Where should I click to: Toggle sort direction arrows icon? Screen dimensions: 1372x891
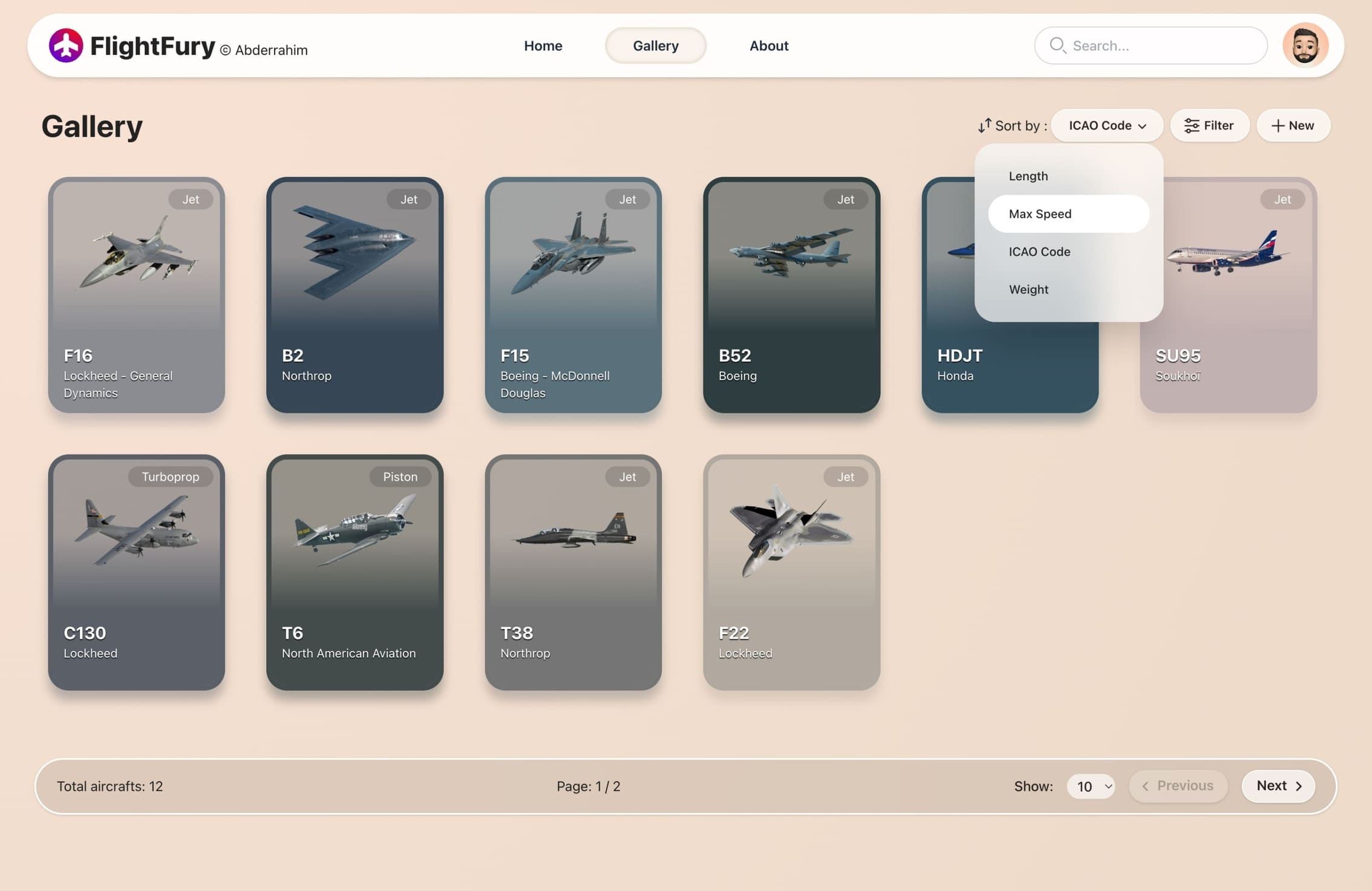pos(984,125)
